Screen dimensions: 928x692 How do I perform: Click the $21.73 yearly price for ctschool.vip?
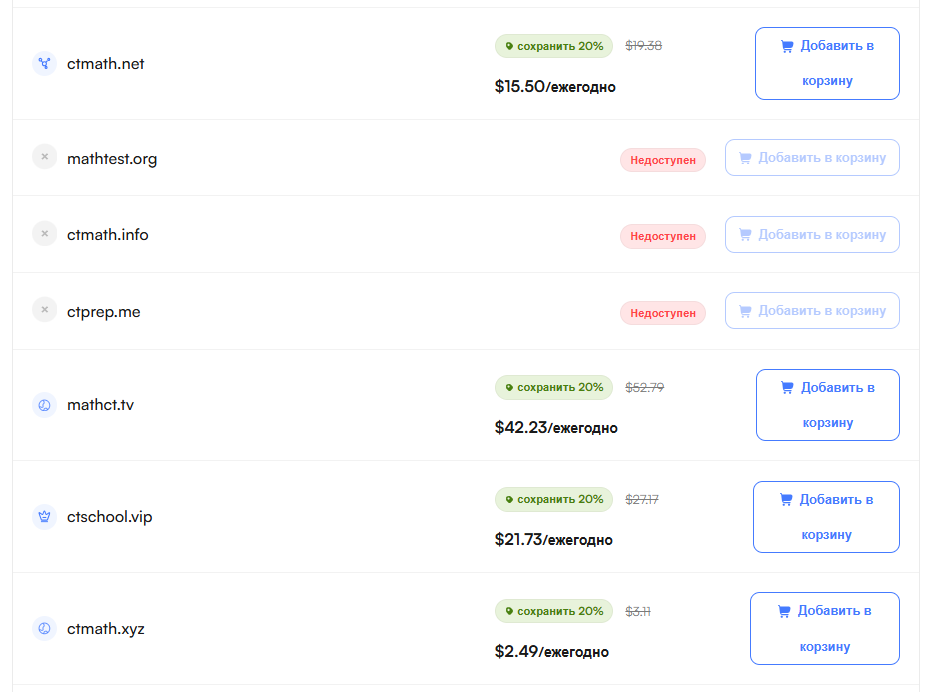553,540
